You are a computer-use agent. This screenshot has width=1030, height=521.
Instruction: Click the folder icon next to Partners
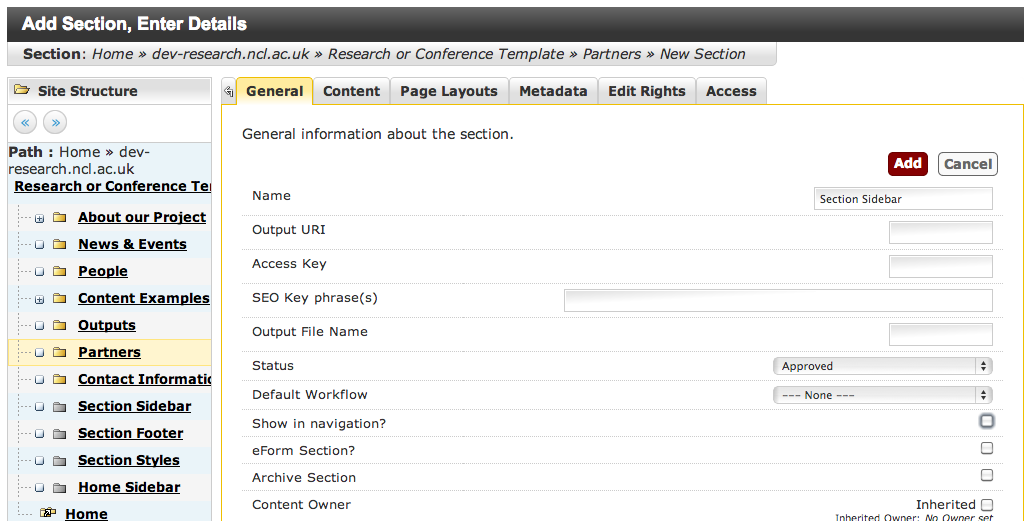tap(59, 352)
